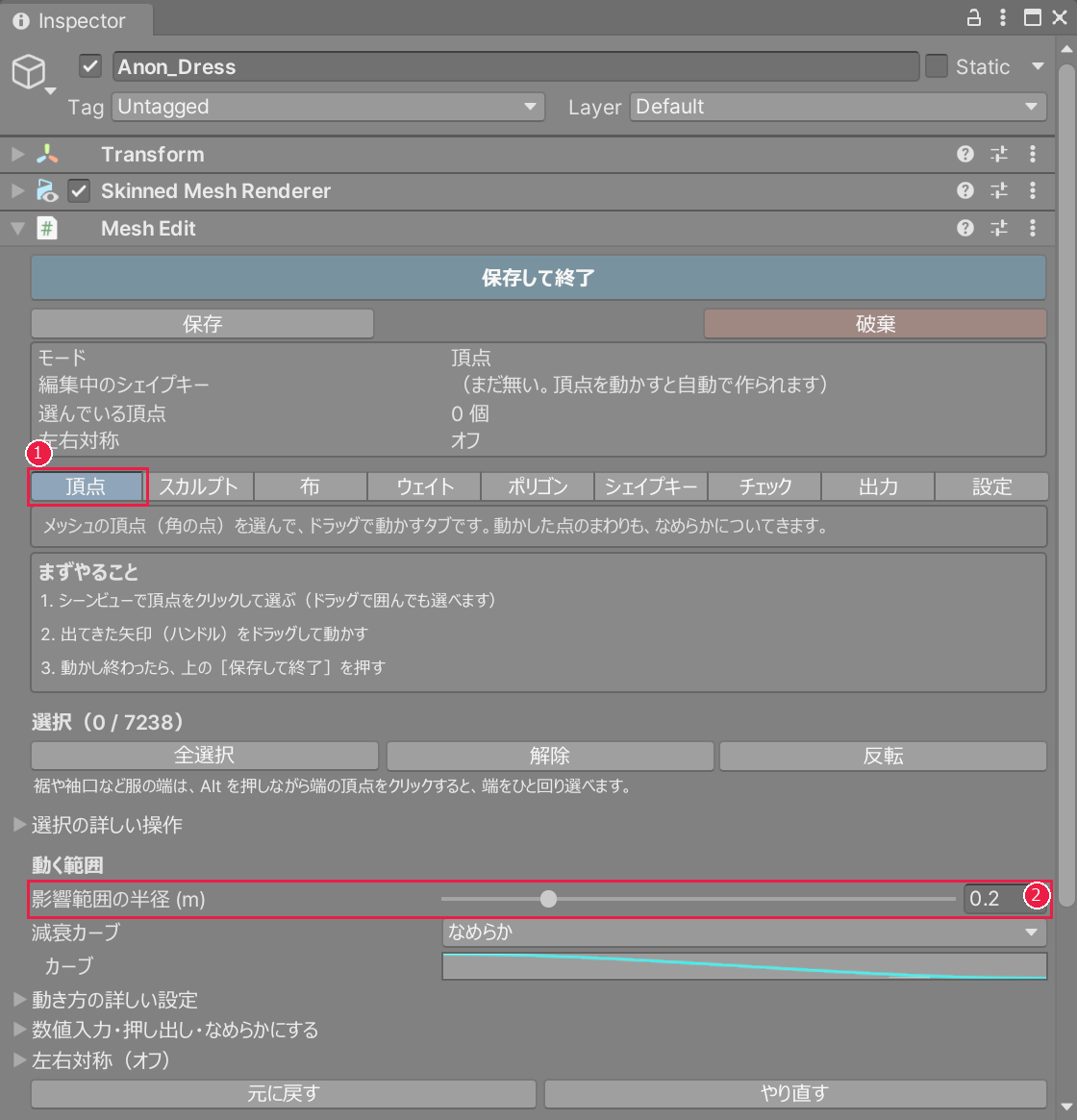Expand the Skinned Mesh Renderer foldout
The image size is (1077, 1120).
pos(18,190)
